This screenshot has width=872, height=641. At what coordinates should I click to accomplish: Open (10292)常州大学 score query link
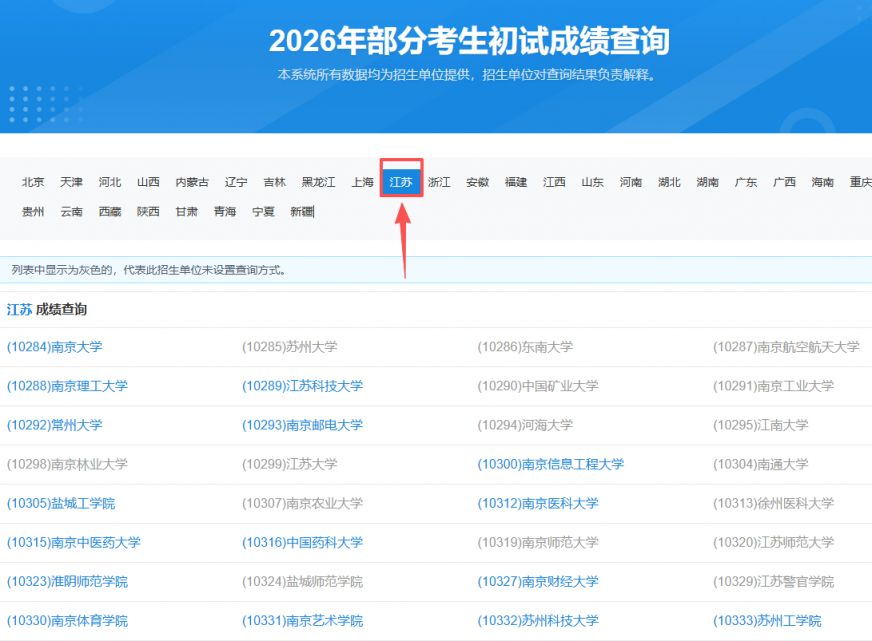54,425
